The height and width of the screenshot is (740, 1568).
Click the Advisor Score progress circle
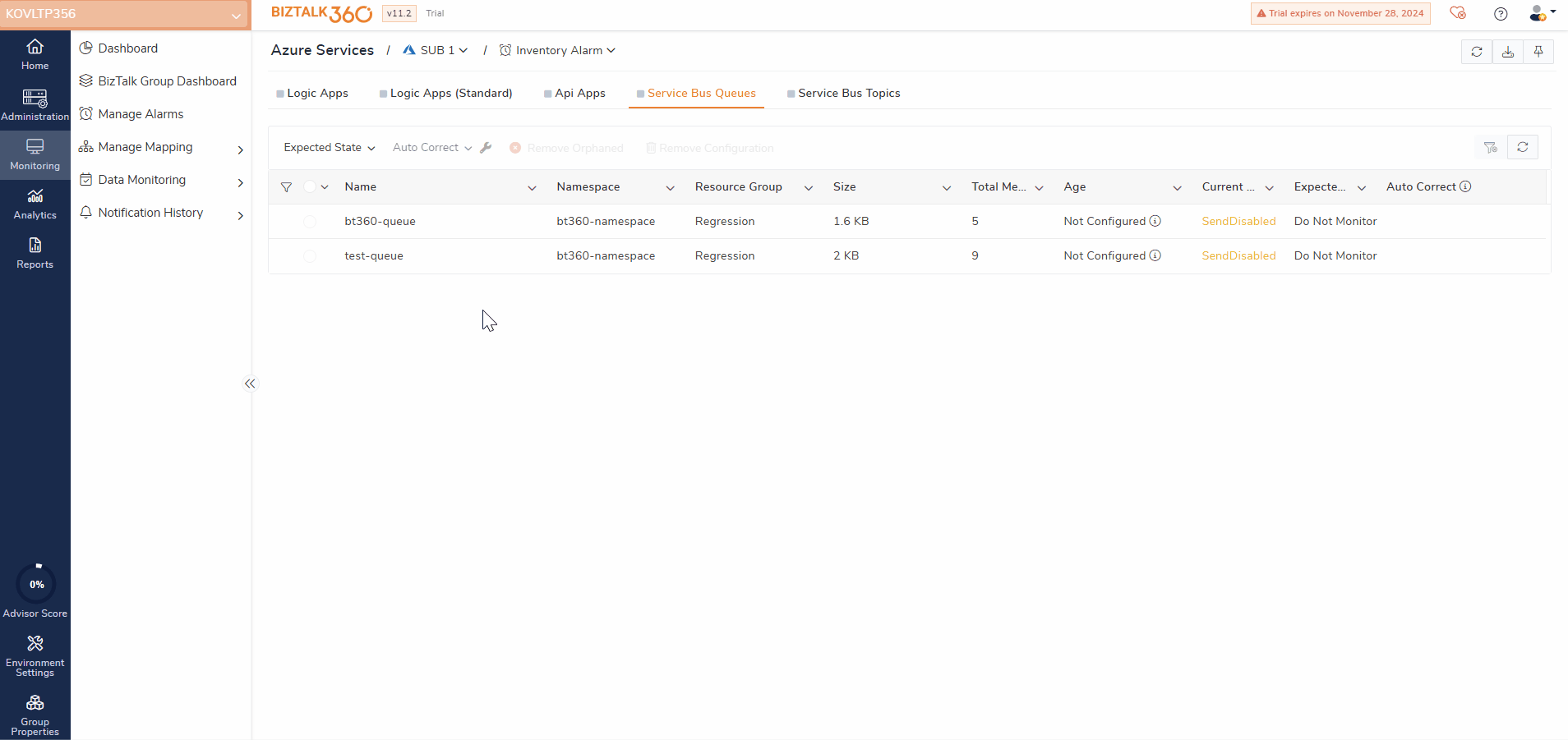tap(36, 585)
